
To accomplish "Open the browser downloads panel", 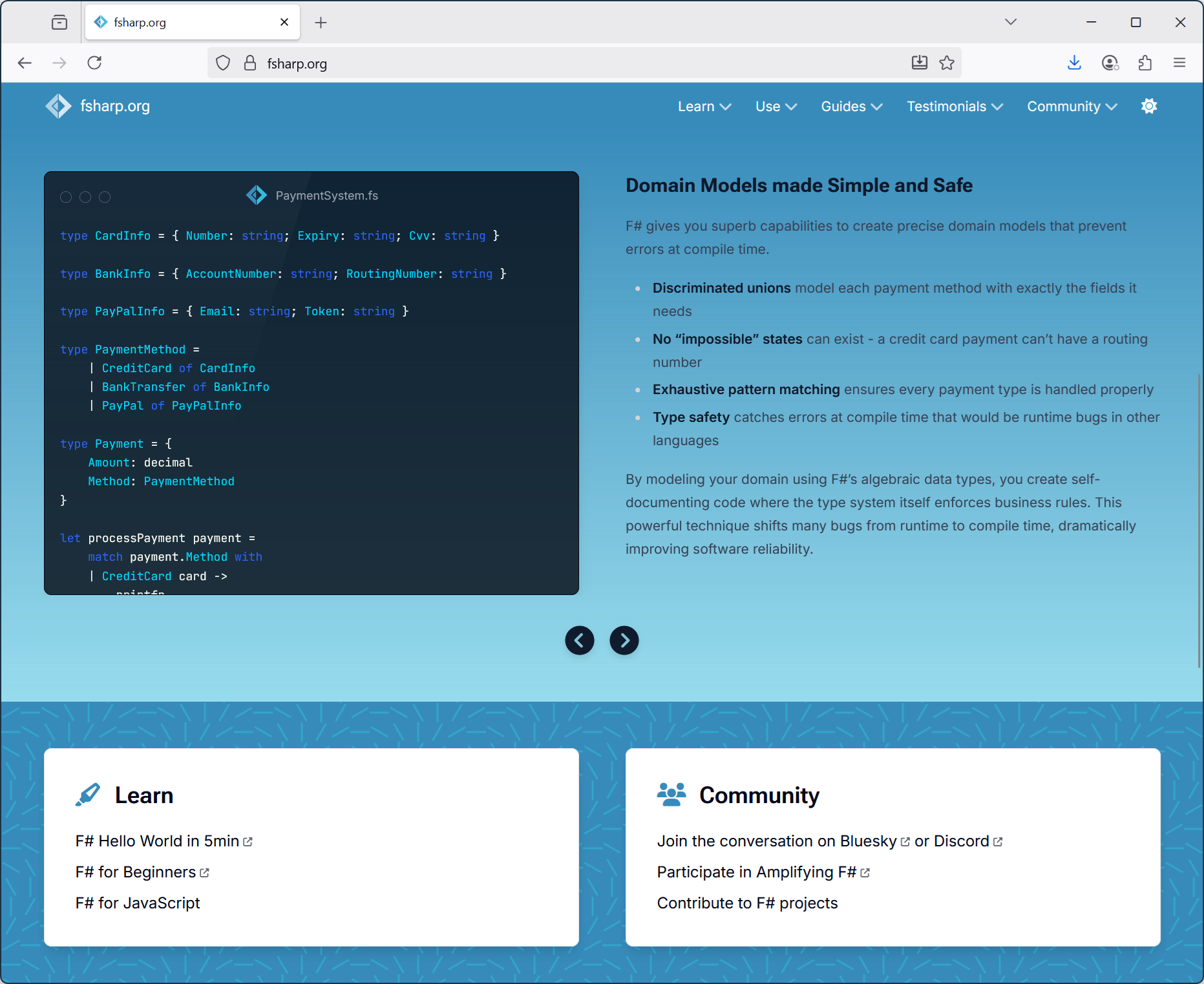I will pyautogui.click(x=1074, y=63).
